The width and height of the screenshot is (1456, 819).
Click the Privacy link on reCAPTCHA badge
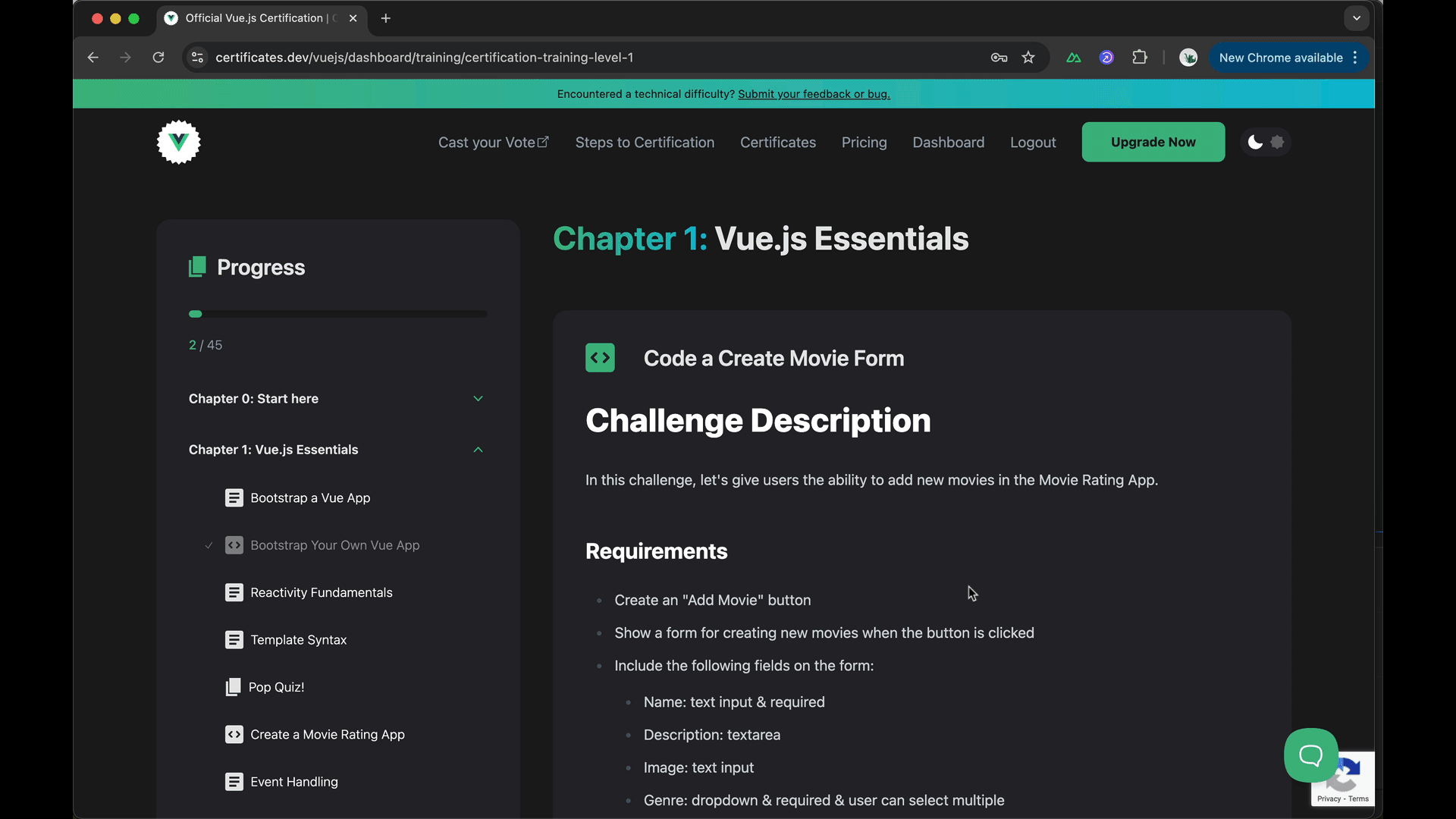click(x=1329, y=799)
